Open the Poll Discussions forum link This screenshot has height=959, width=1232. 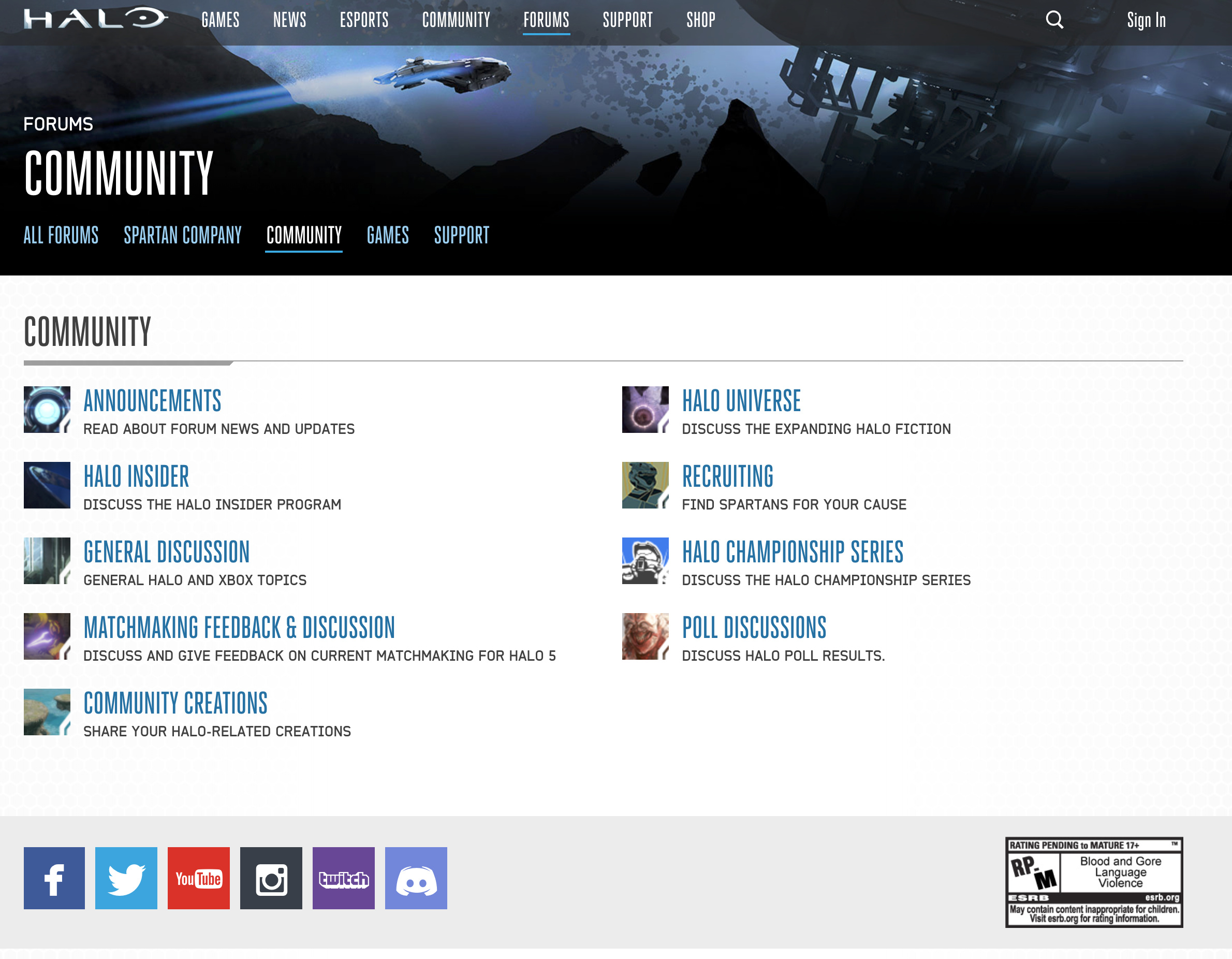754,628
